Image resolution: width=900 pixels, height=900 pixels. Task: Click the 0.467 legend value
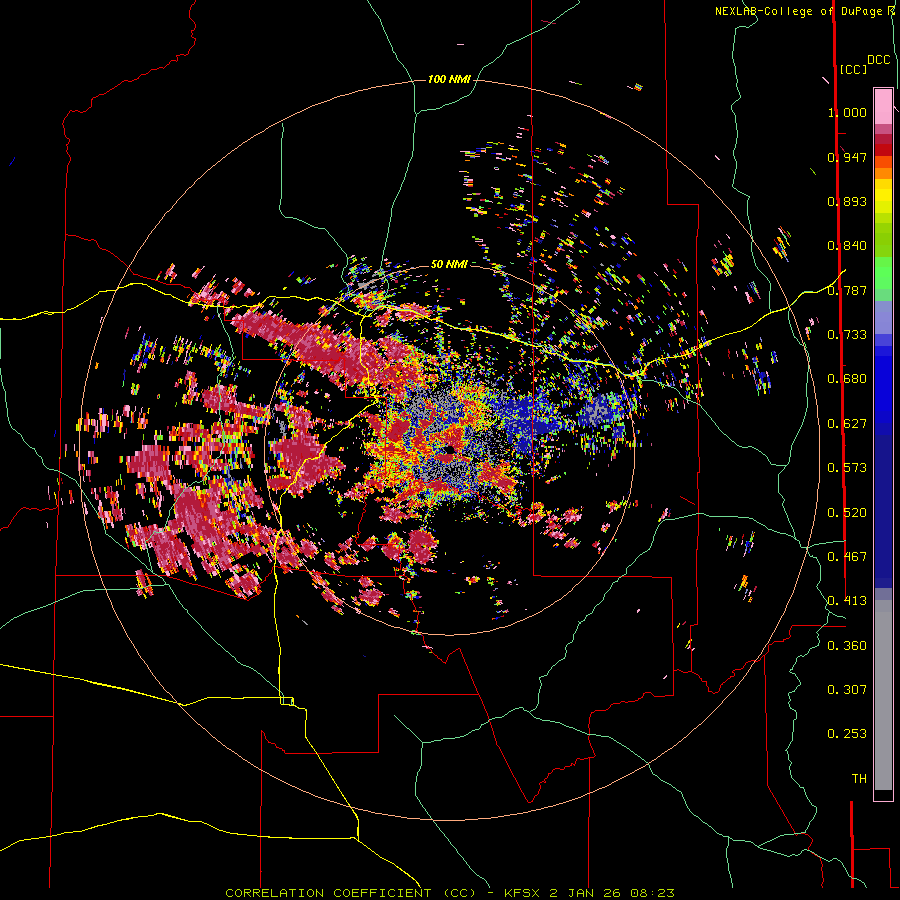(x=847, y=557)
